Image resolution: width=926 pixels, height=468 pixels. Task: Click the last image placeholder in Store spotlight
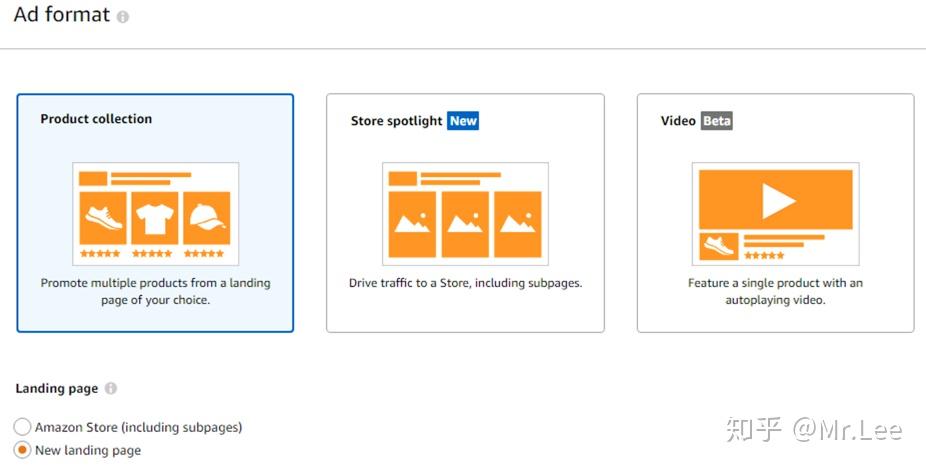(x=518, y=223)
